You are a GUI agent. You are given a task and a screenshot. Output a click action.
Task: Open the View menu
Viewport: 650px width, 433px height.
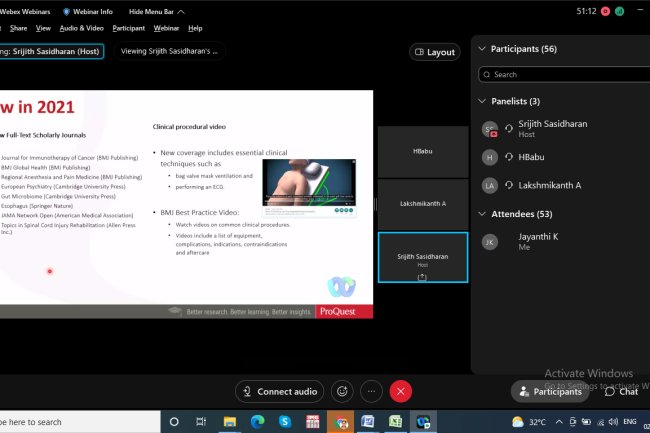point(43,28)
